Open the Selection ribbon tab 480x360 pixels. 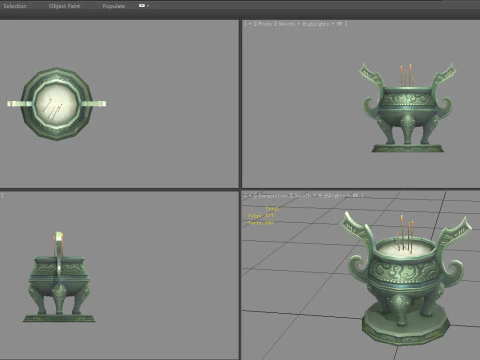point(15,6)
